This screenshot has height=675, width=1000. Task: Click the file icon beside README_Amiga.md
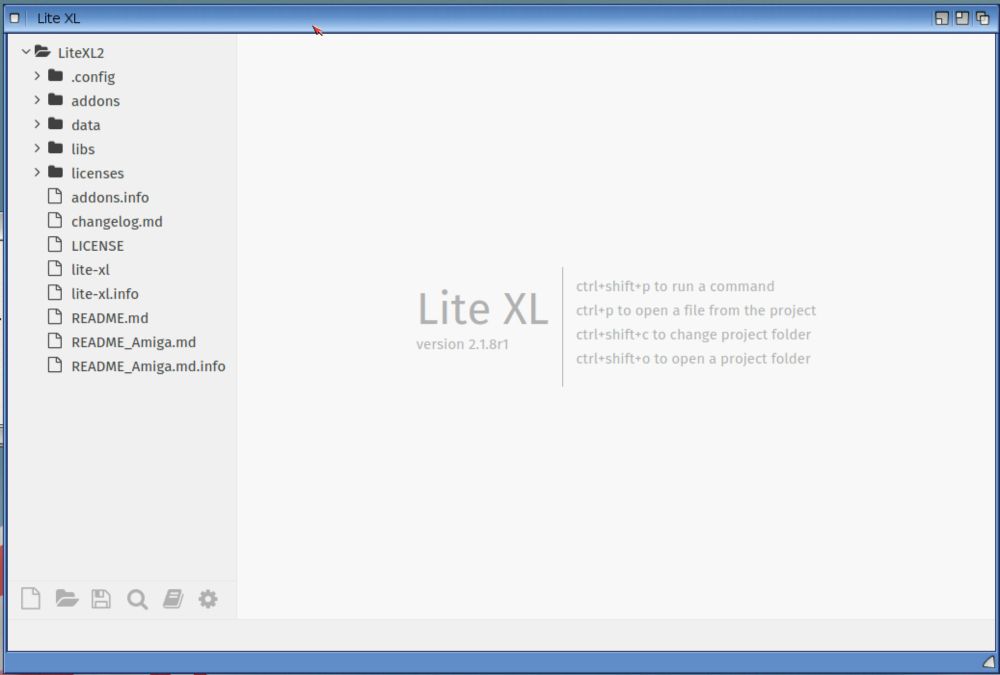55,341
